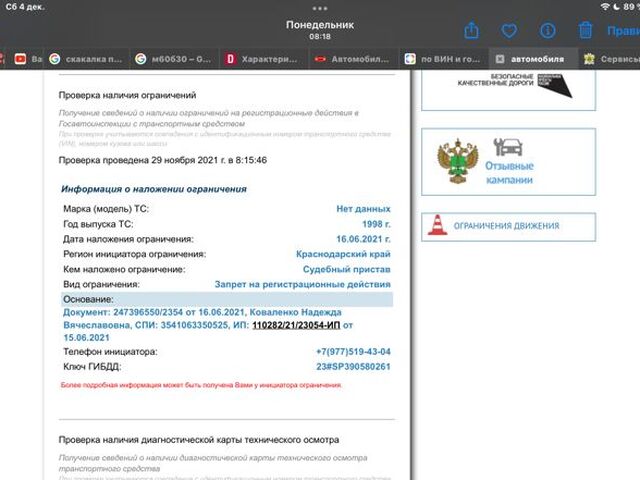The height and width of the screenshot is (480, 640).
Task: Open Отзывные кампании link
Action: coord(509,173)
